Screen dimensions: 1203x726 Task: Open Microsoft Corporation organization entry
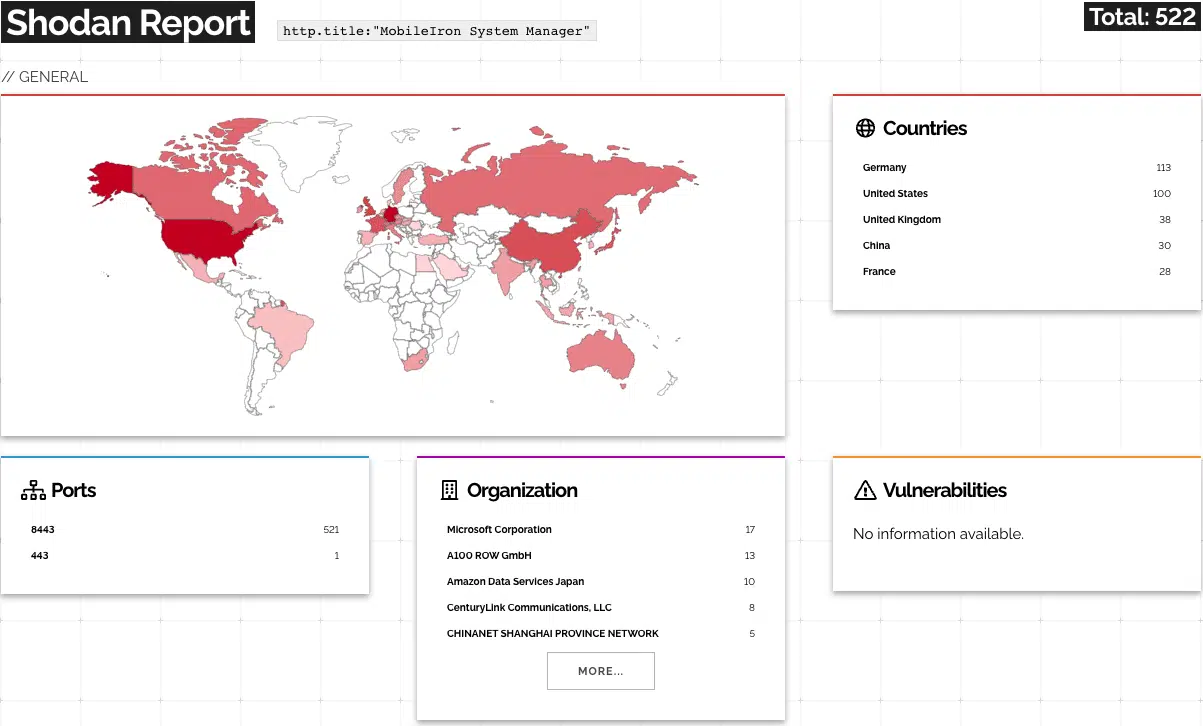point(499,530)
